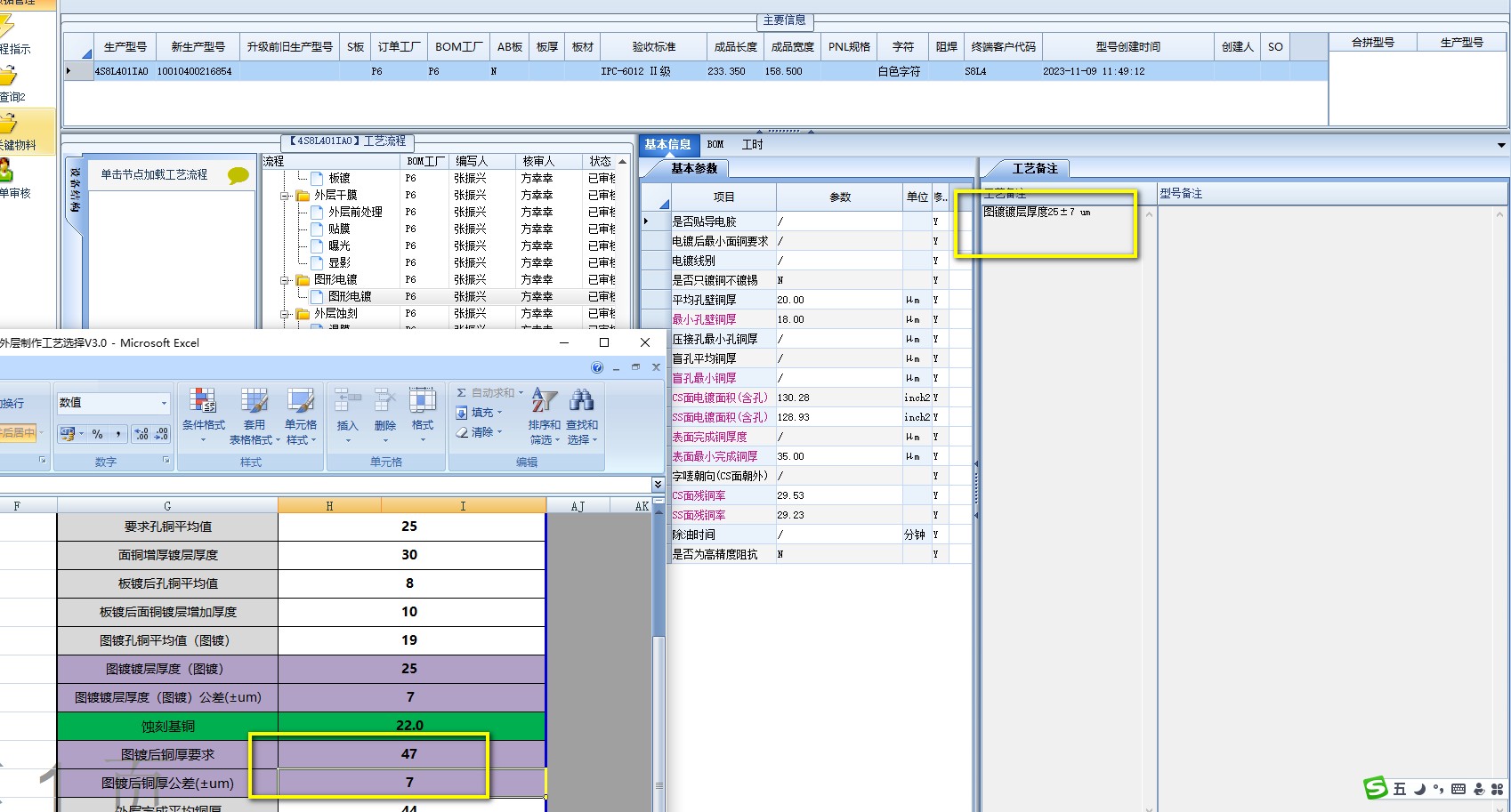Switch to the 基本信息 tab
The image size is (1511, 812).
tap(667, 144)
